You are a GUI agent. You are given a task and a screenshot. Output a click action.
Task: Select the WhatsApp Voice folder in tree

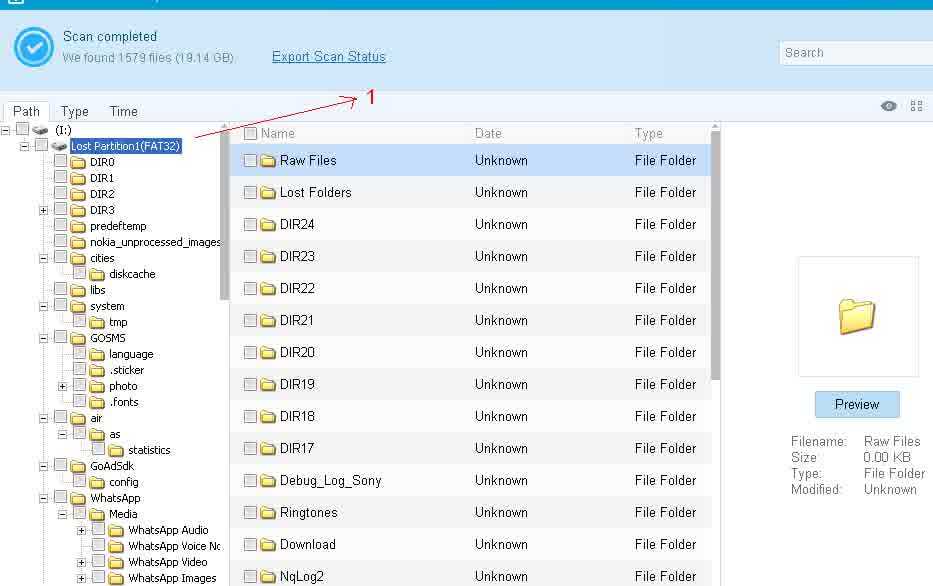174,547
